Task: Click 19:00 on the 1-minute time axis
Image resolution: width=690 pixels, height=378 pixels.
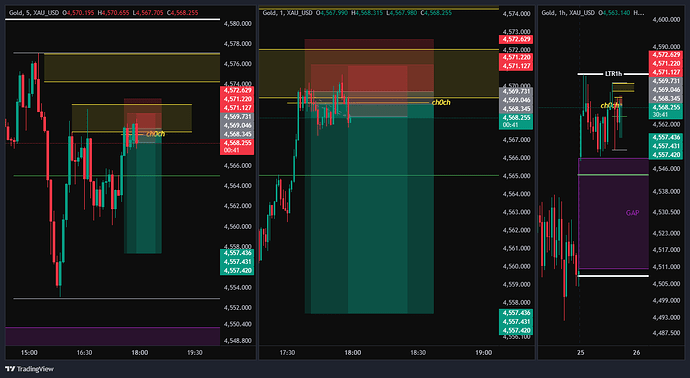Action: coord(484,352)
